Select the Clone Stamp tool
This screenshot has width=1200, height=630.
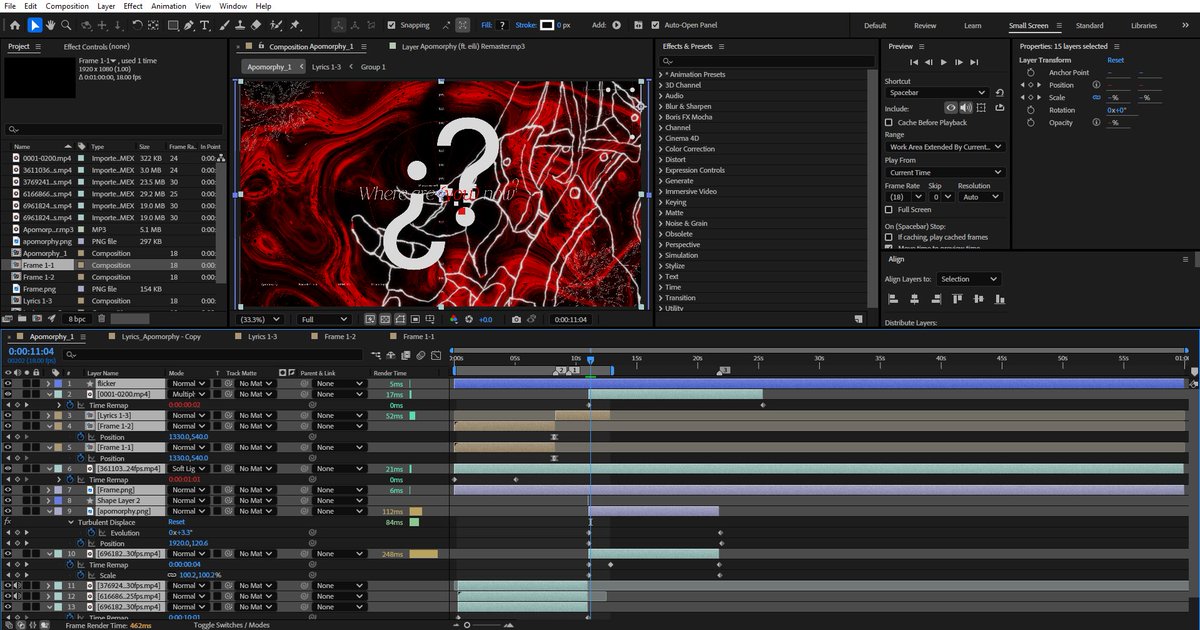click(x=241, y=25)
